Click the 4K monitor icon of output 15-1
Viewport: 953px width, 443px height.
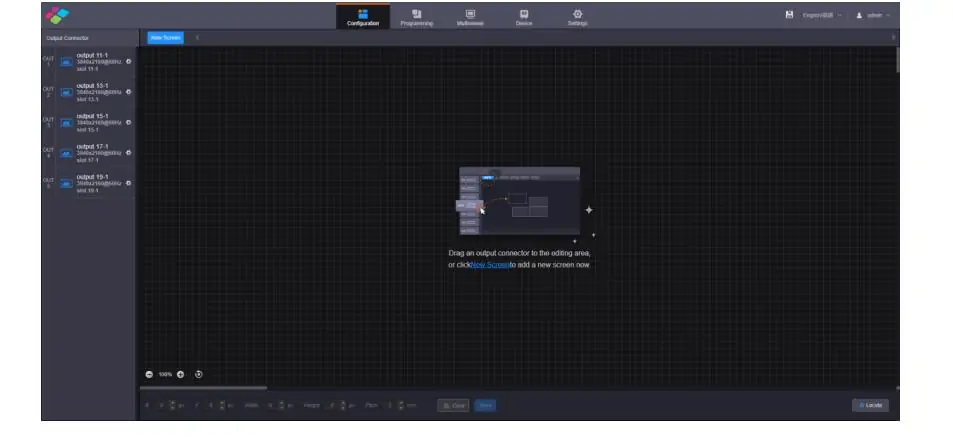[66, 123]
